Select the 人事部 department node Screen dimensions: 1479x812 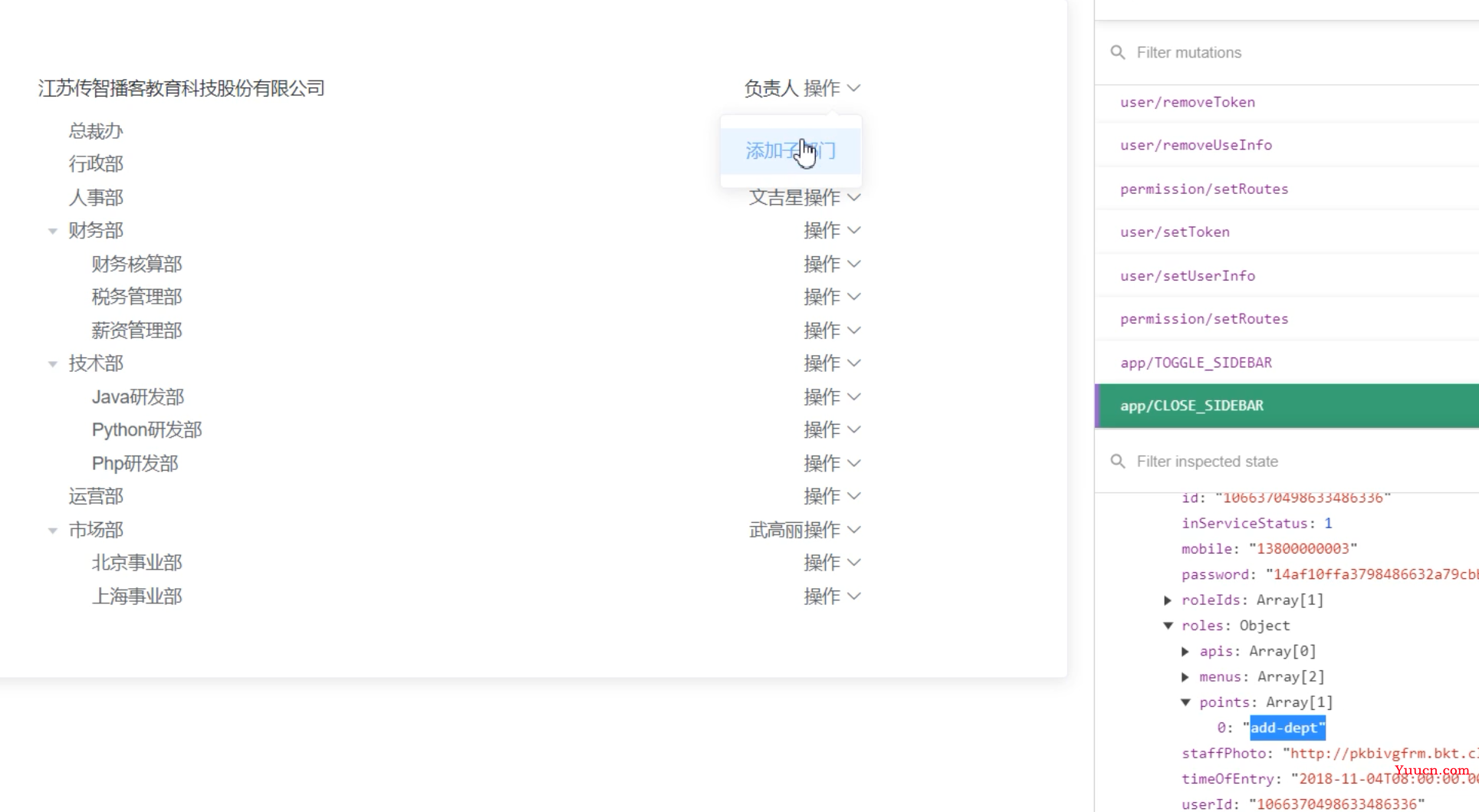[x=96, y=197]
